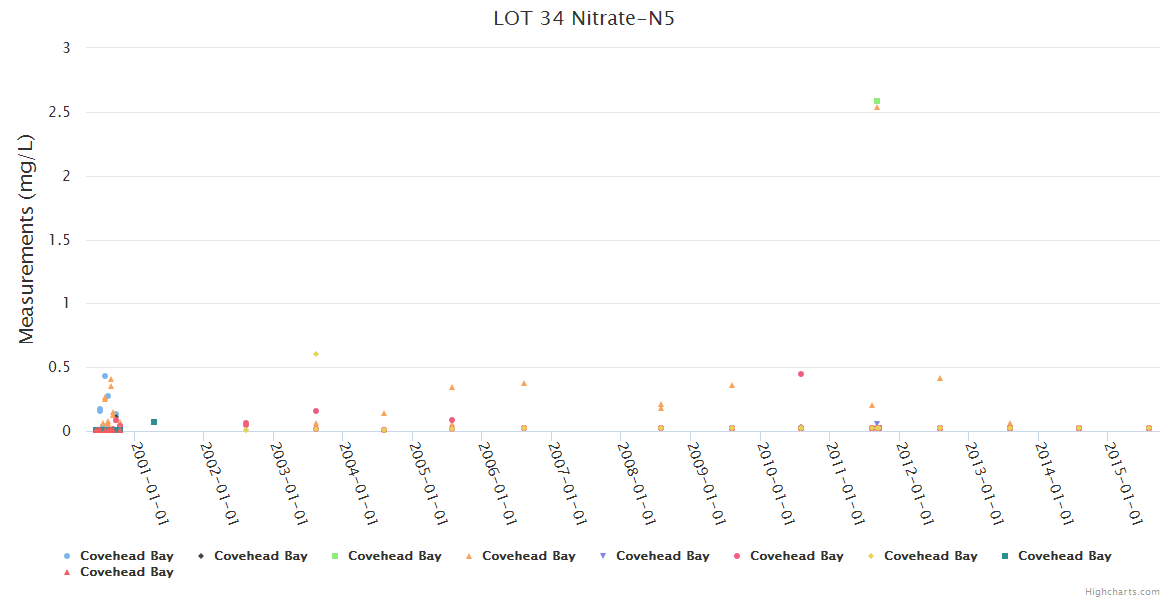Toggle the red triangle Covehead Bay series
This screenshot has width=1170, height=600.
point(126,572)
